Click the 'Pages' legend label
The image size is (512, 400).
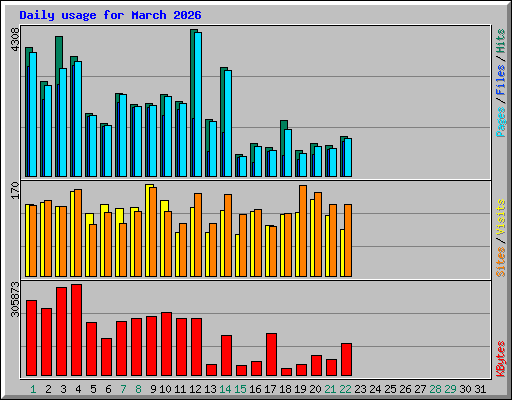501,122
